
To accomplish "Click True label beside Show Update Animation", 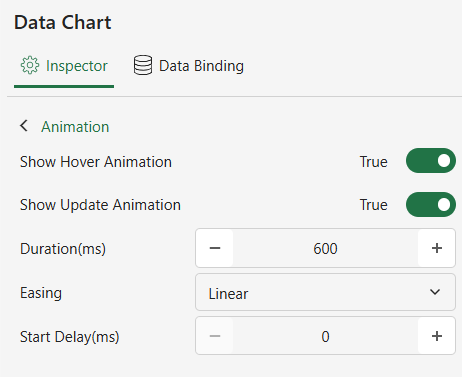I will coord(374,205).
